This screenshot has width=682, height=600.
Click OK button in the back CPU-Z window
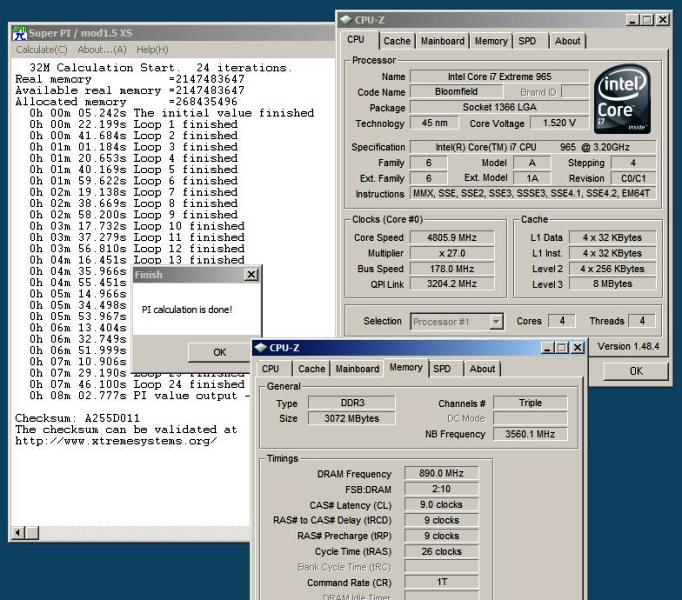(x=636, y=371)
